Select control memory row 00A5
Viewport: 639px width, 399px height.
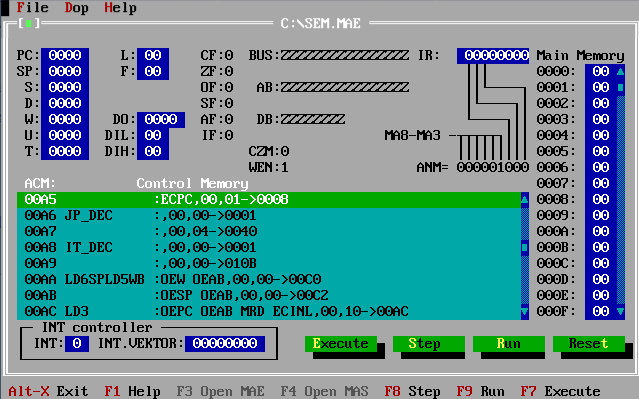pos(269,199)
